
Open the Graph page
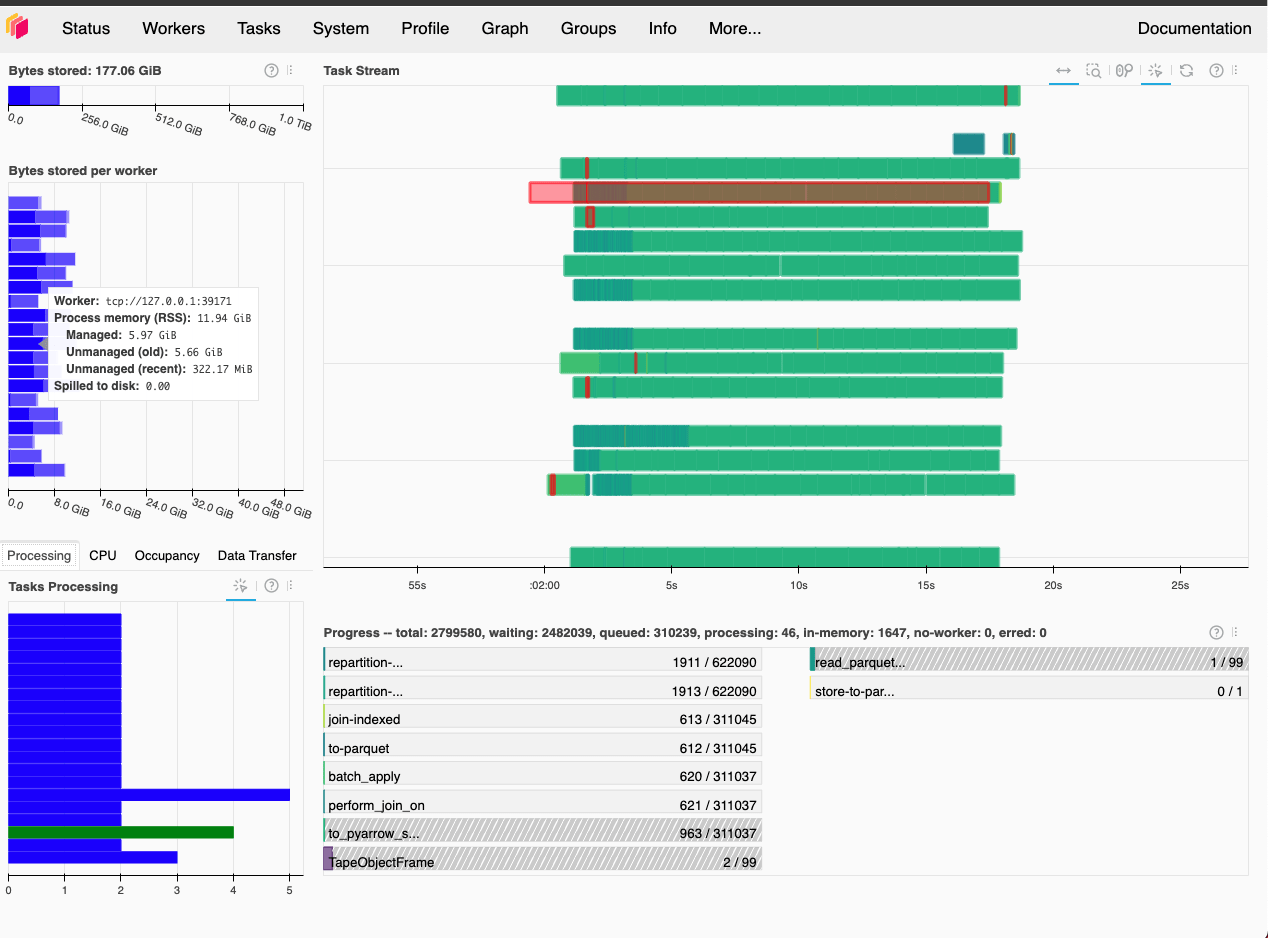505,28
